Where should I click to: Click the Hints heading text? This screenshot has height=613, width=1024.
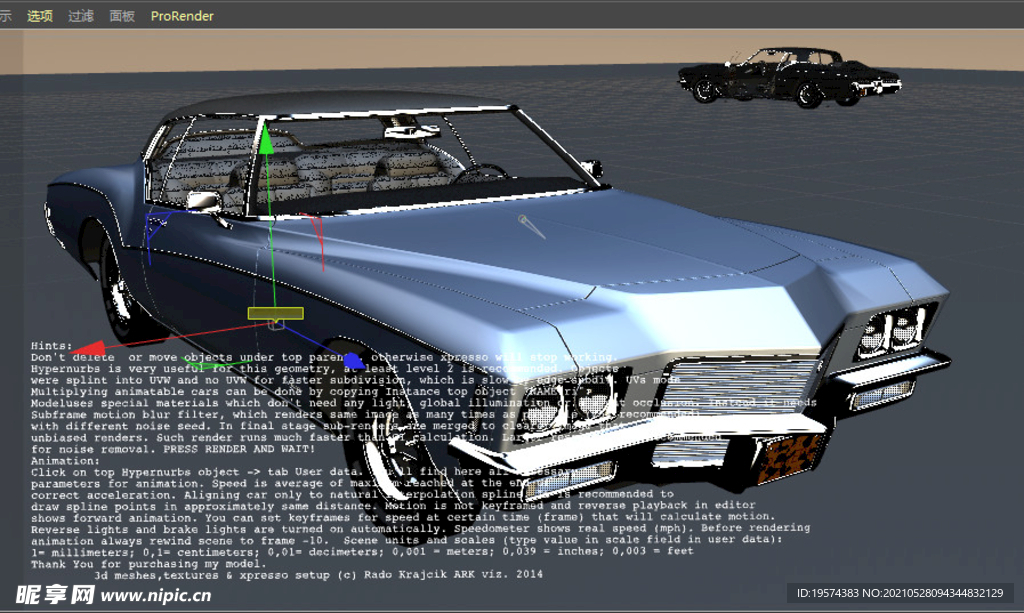point(51,345)
